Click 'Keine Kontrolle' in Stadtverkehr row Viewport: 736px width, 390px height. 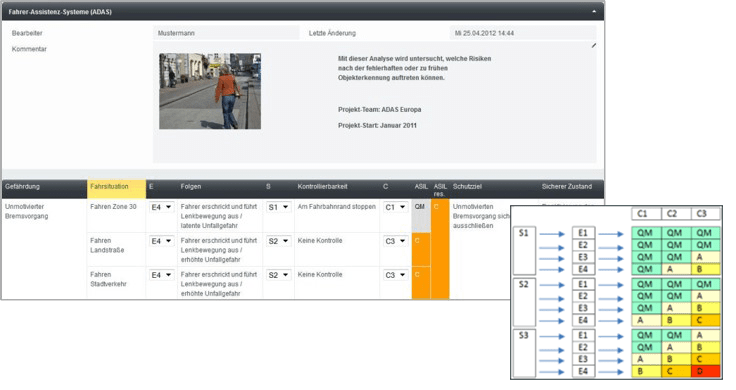click(320, 275)
